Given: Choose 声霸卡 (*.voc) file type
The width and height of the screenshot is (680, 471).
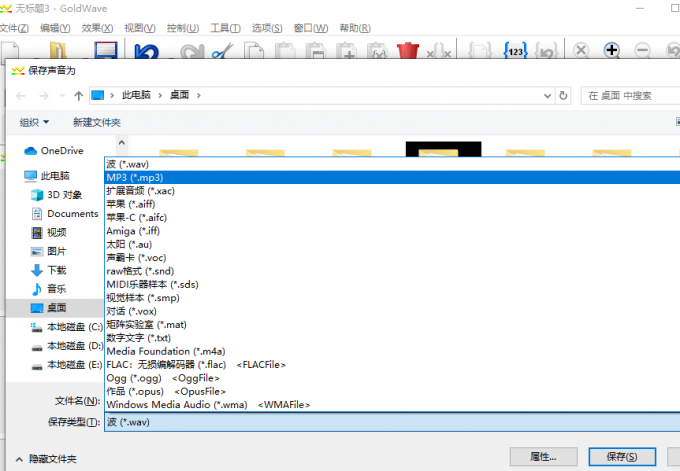Looking at the screenshot, I should [x=392, y=258].
